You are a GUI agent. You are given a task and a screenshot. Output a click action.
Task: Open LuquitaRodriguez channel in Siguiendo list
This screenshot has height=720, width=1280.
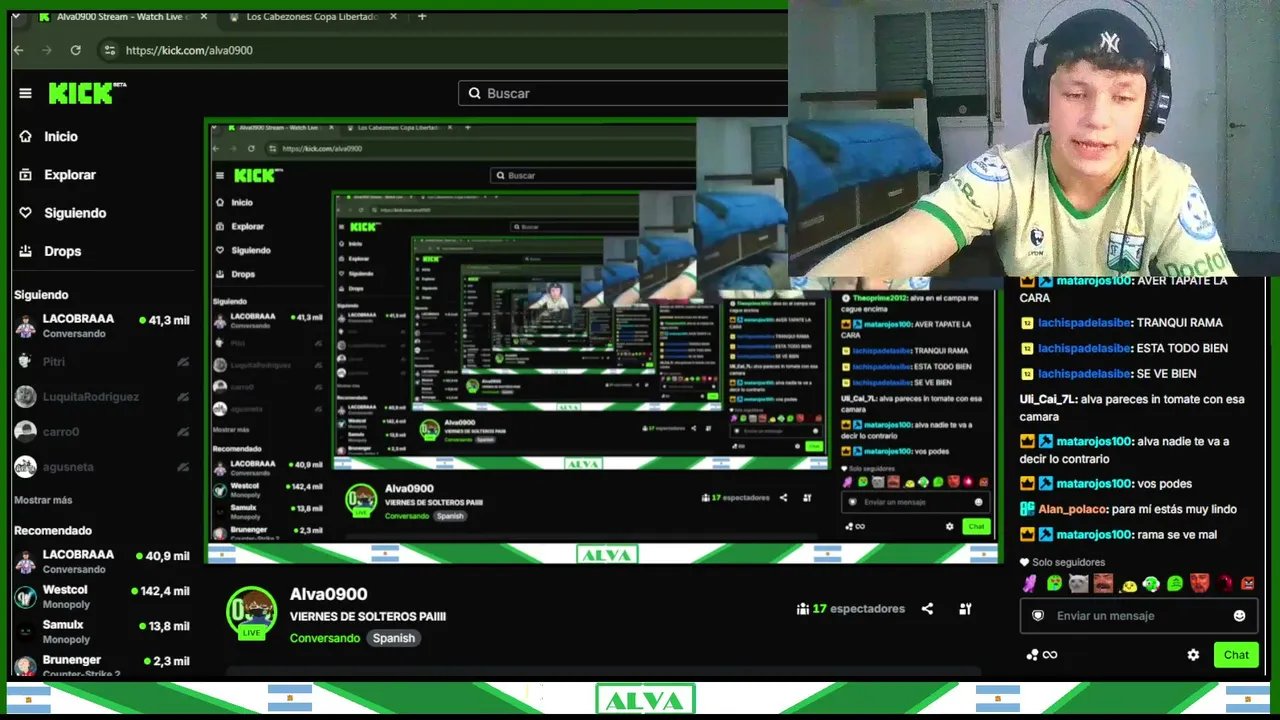102,397
